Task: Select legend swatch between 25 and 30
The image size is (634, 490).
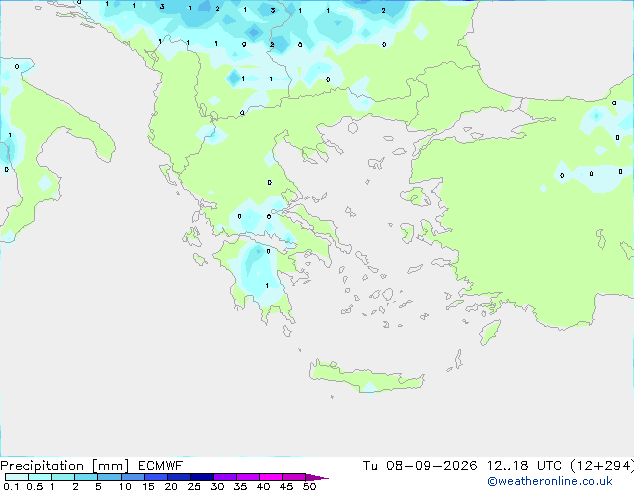Action: pos(201,477)
